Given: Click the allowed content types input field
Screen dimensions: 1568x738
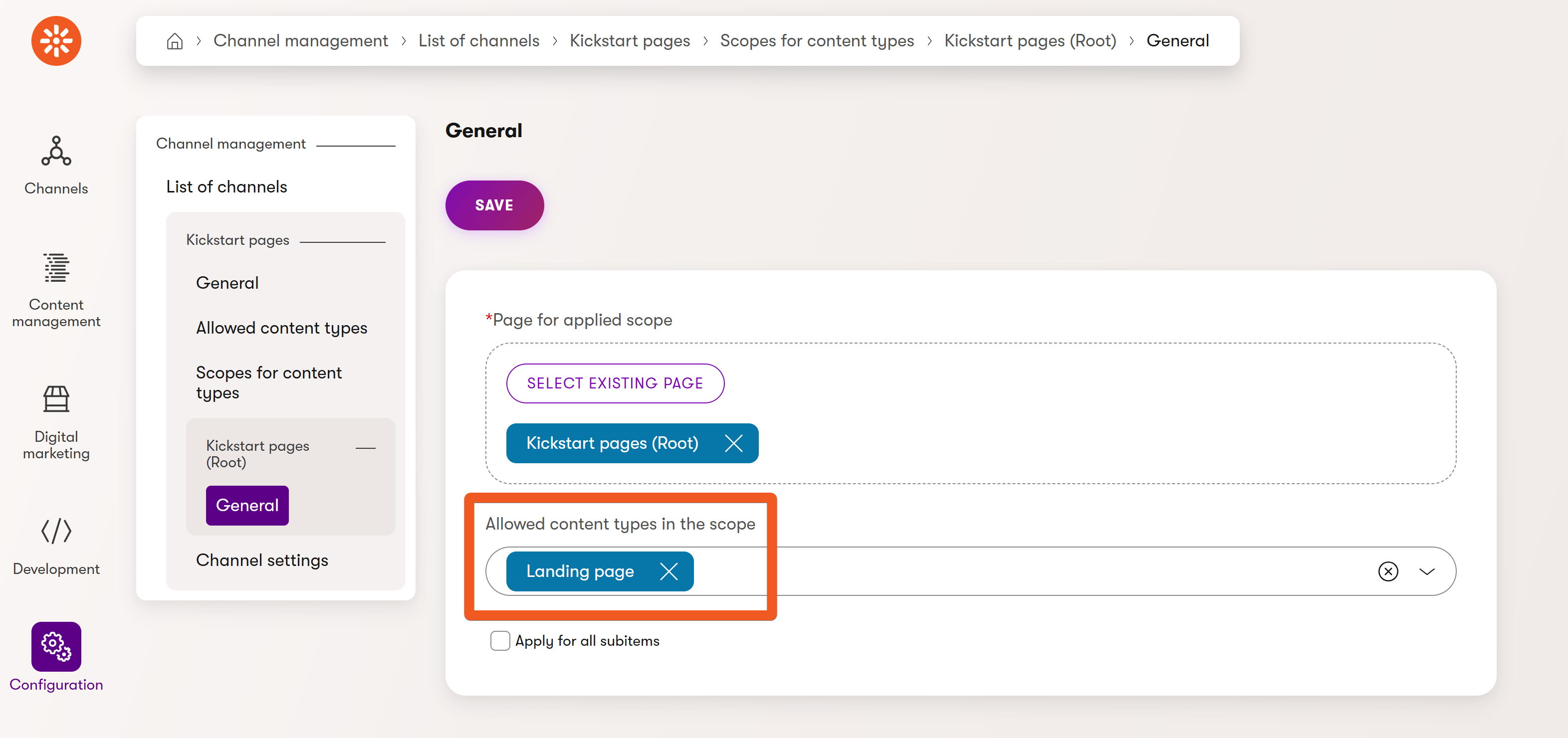Looking at the screenshot, I should 970,571.
